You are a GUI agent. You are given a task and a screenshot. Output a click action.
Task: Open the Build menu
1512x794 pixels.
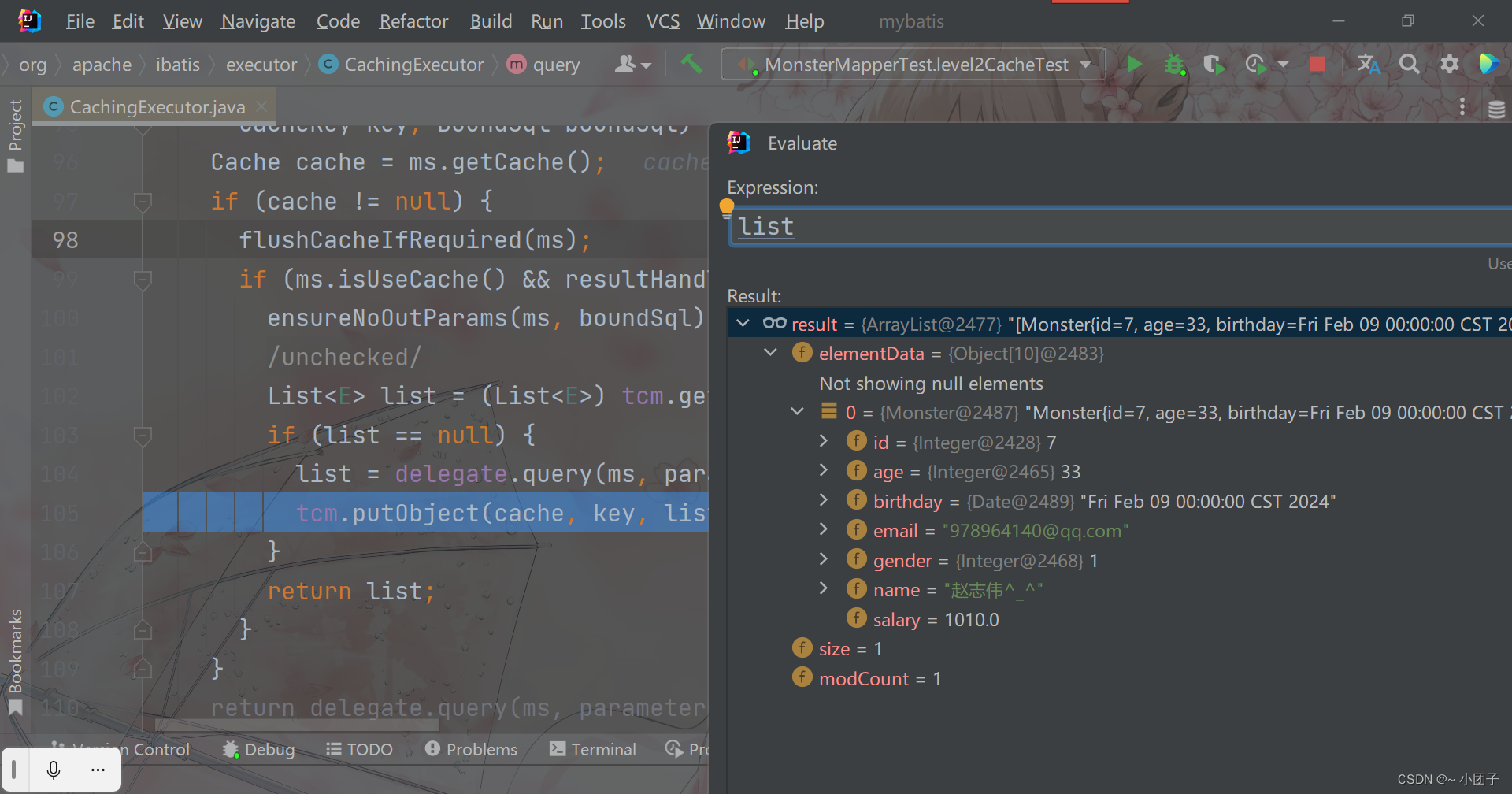click(x=491, y=21)
